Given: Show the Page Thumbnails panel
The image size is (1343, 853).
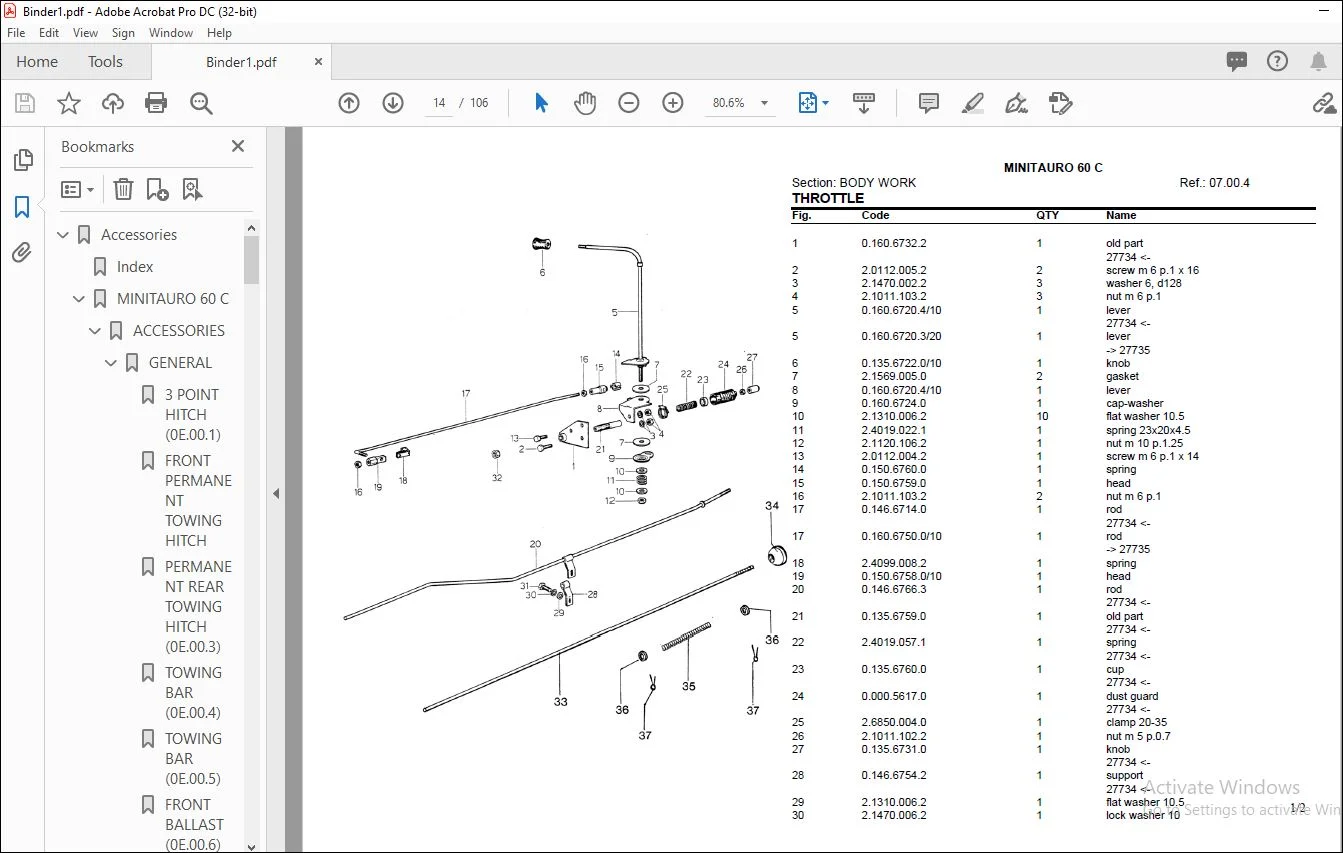Looking at the screenshot, I should [22, 160].
